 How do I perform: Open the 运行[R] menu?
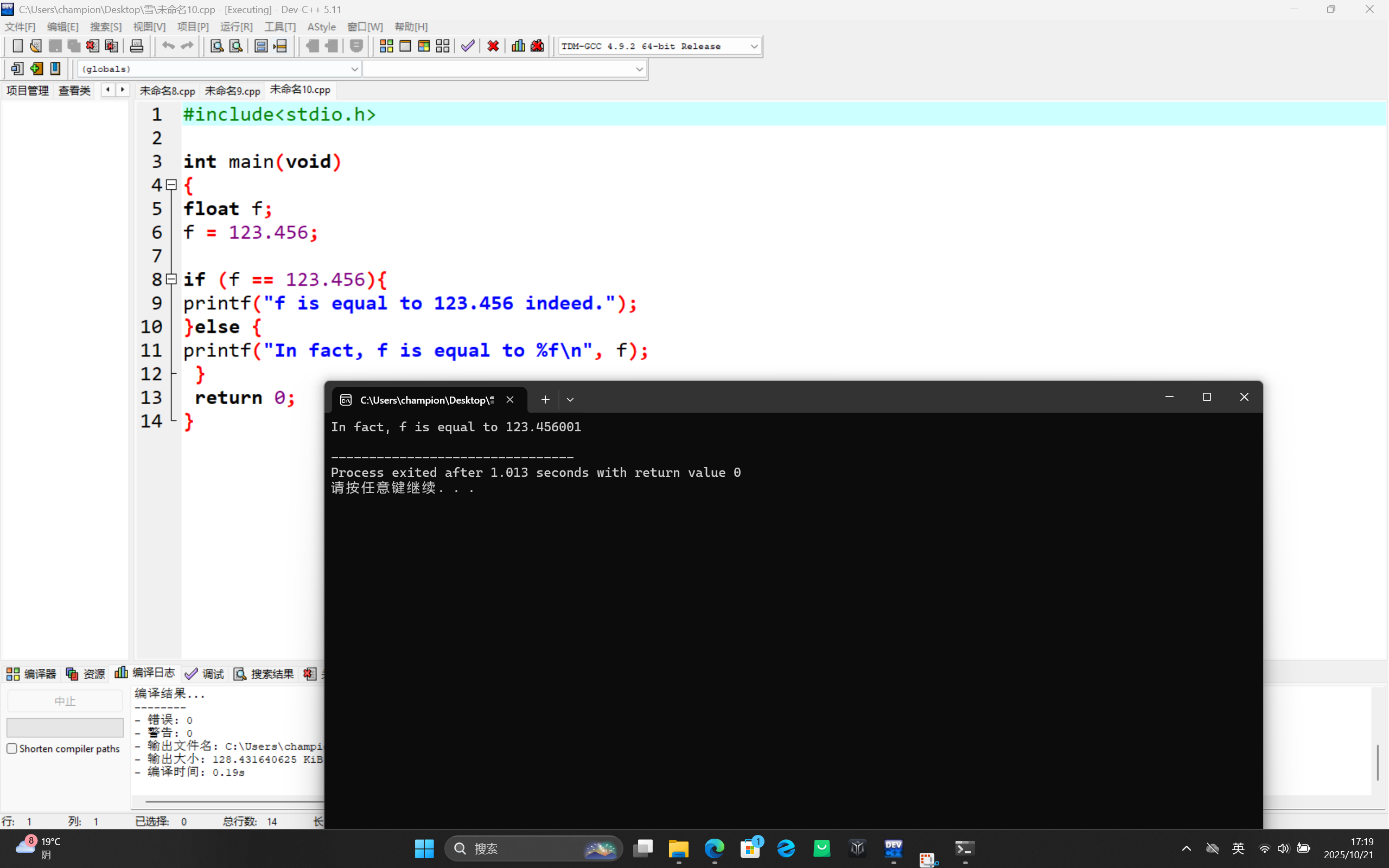(236, 27)
